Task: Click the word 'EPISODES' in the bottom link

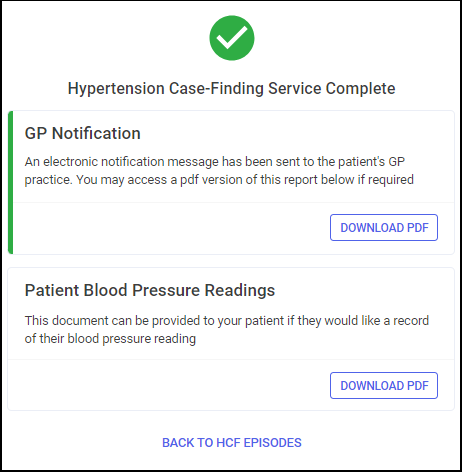Action: tap(272, 443)
